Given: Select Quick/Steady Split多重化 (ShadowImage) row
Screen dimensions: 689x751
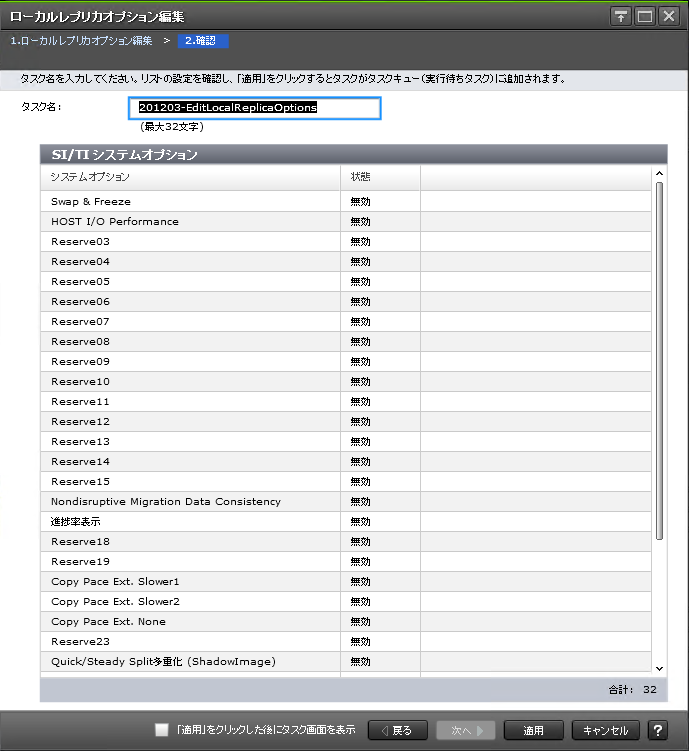Looking at the screenshot, I should [346, 662].
